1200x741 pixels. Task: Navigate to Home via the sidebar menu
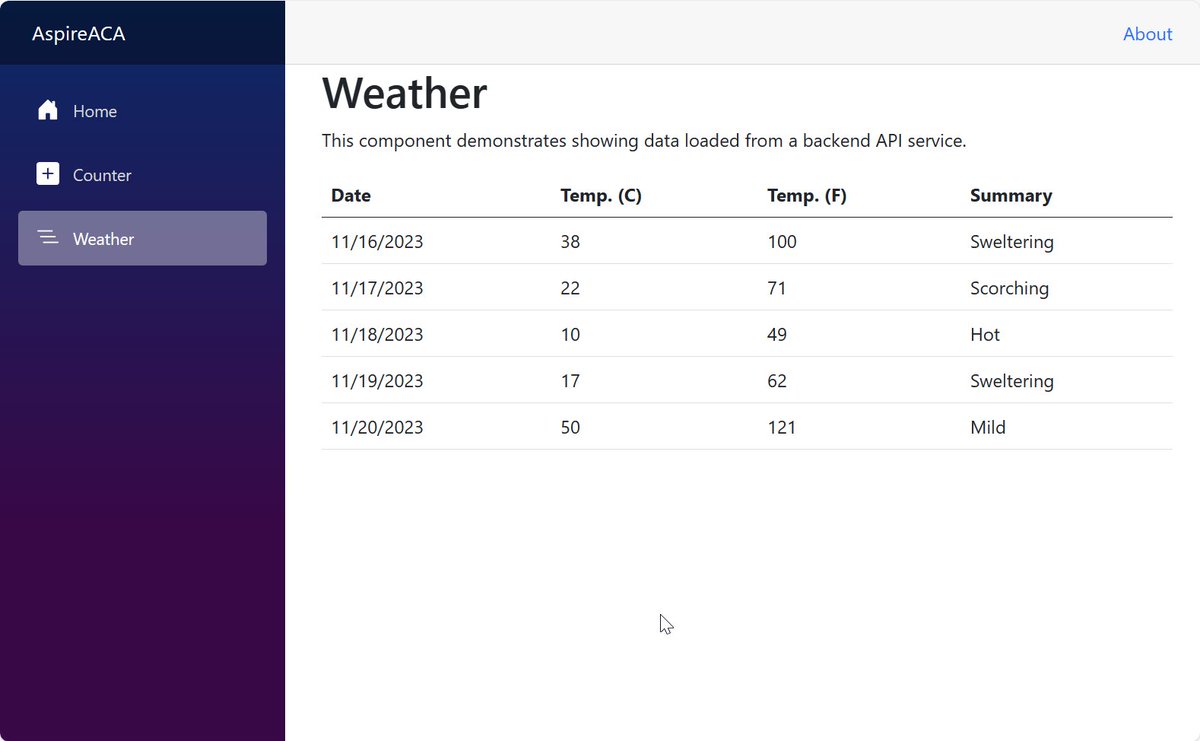pyautogui.click(x=96, y=110)
